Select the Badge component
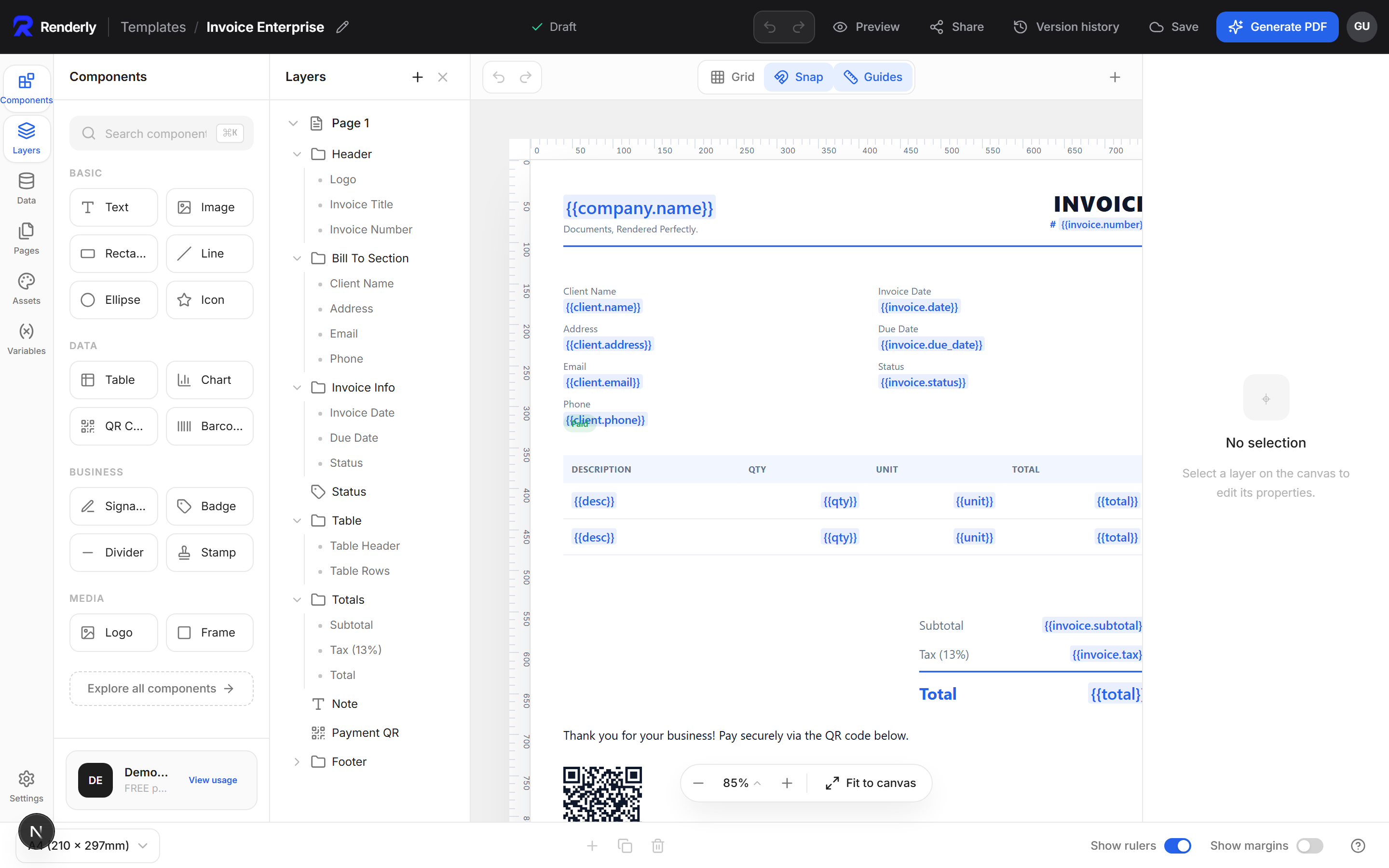The width and height of the screenshot is (1389, 868). point(209,506)
